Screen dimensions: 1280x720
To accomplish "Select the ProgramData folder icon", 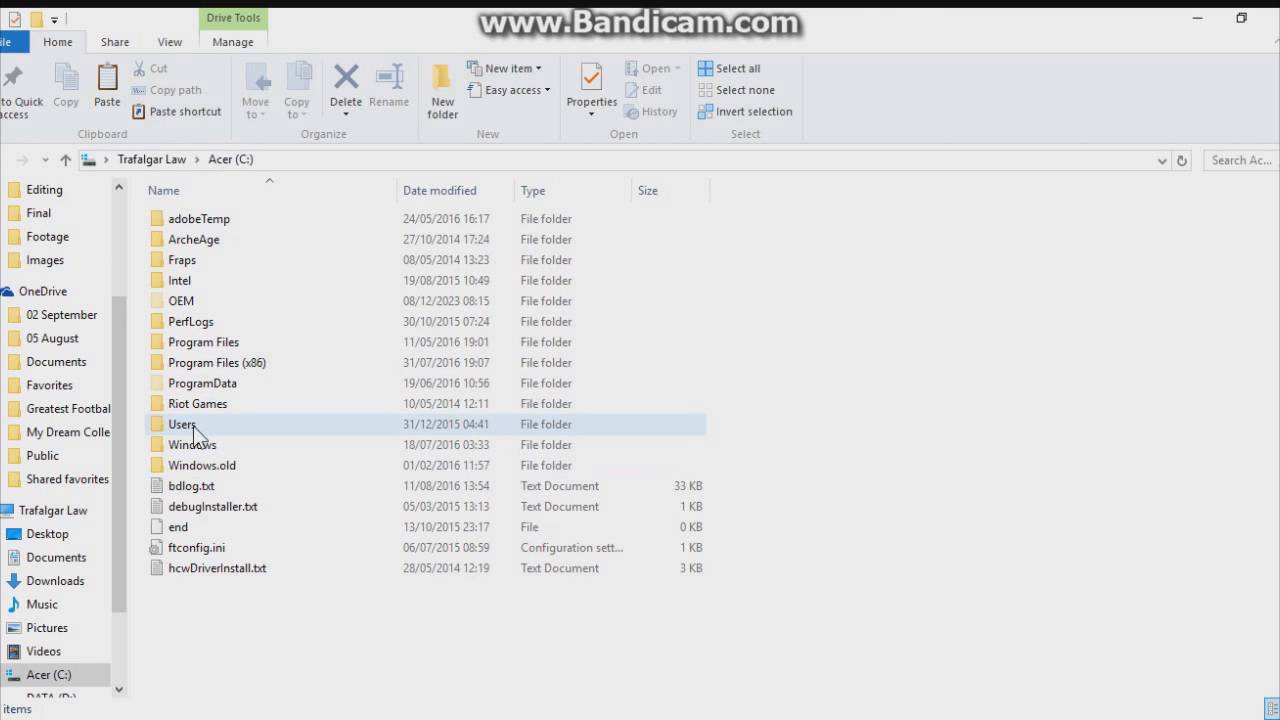I will click(157, 383).
